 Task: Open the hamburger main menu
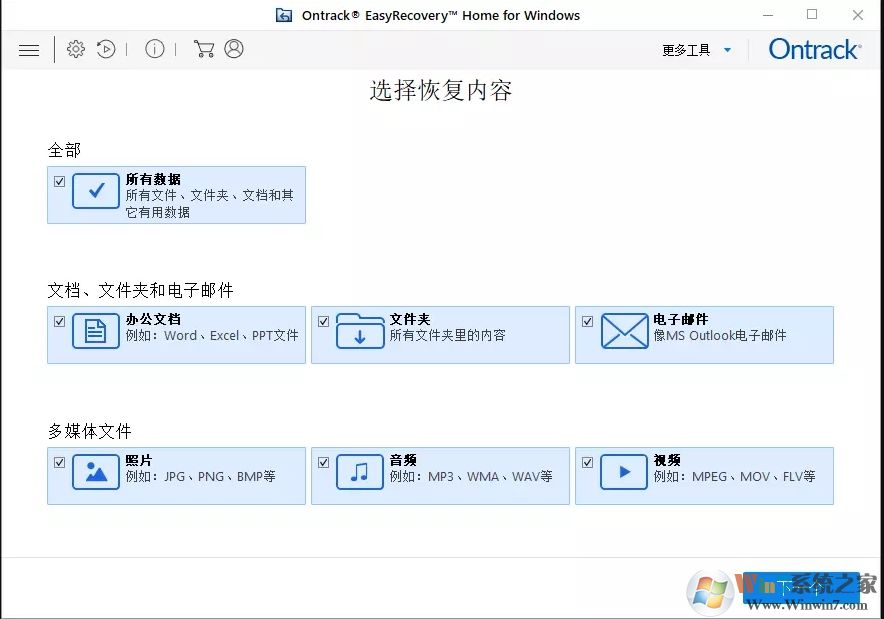coord(29,49)
